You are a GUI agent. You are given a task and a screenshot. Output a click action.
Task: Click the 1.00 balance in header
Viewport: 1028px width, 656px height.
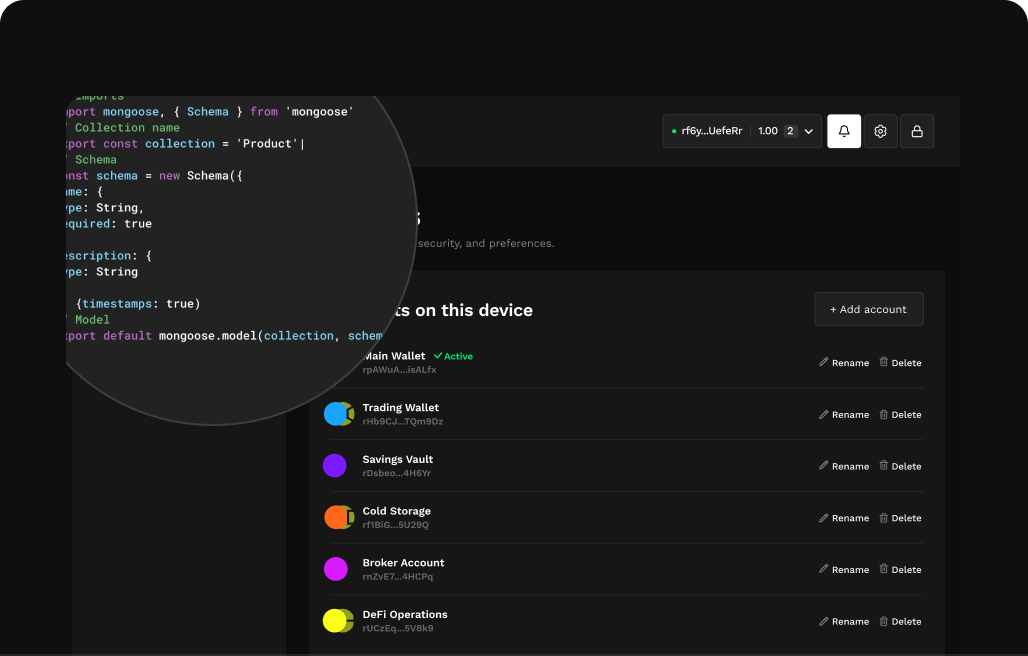point(768,131)
